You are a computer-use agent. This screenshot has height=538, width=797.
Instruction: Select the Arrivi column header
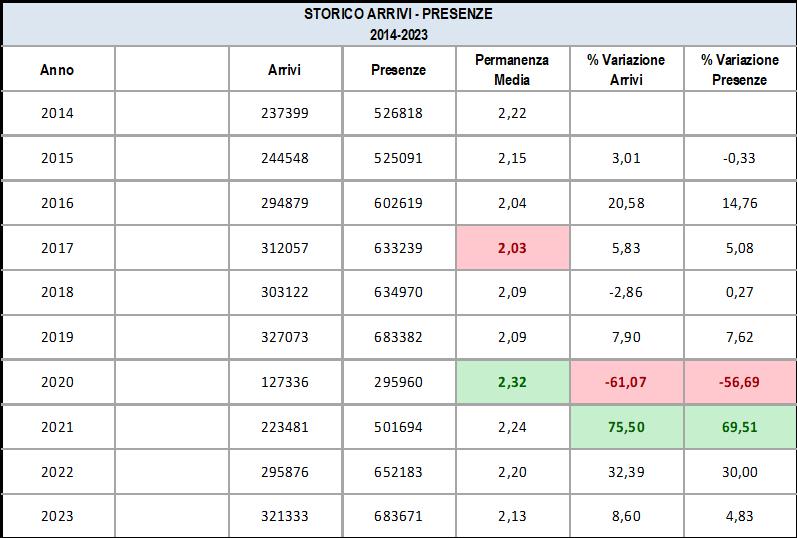tap(284, 70)
